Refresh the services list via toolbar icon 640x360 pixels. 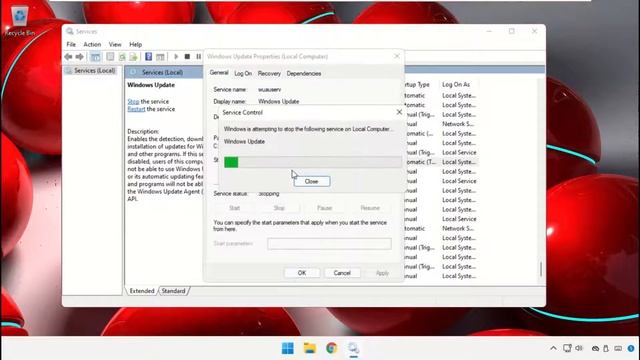pos(122,57)
